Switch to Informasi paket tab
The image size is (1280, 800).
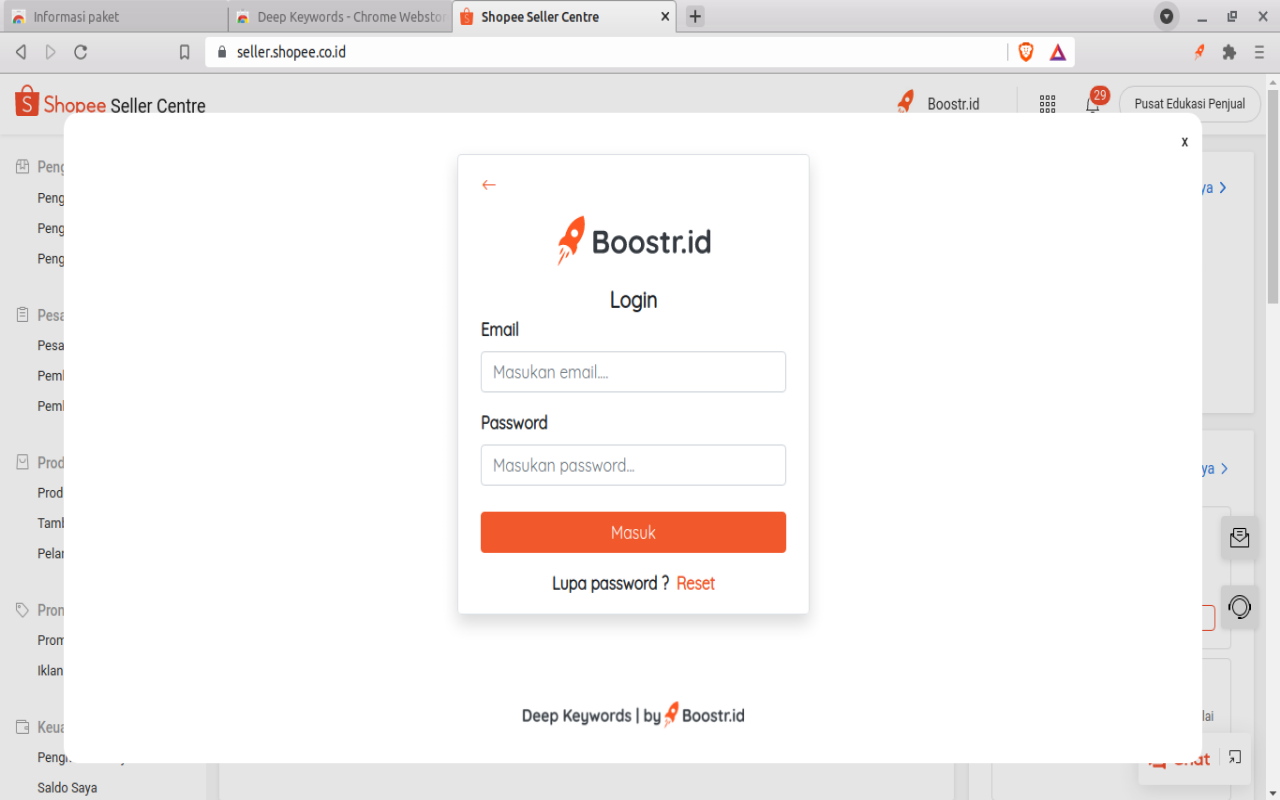pos(114,17)
